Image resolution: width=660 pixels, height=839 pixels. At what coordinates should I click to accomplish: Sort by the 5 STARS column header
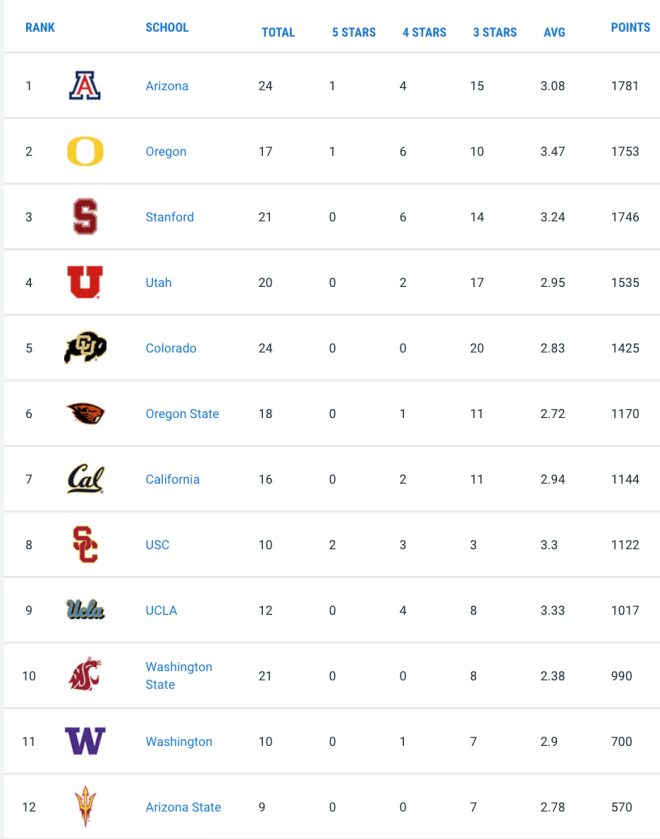354,32
